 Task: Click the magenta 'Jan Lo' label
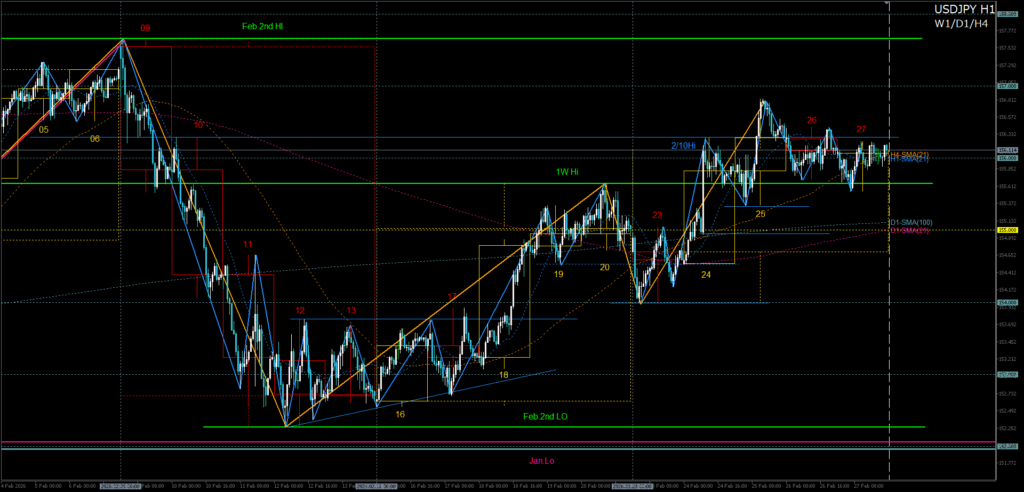click(542, 460)
